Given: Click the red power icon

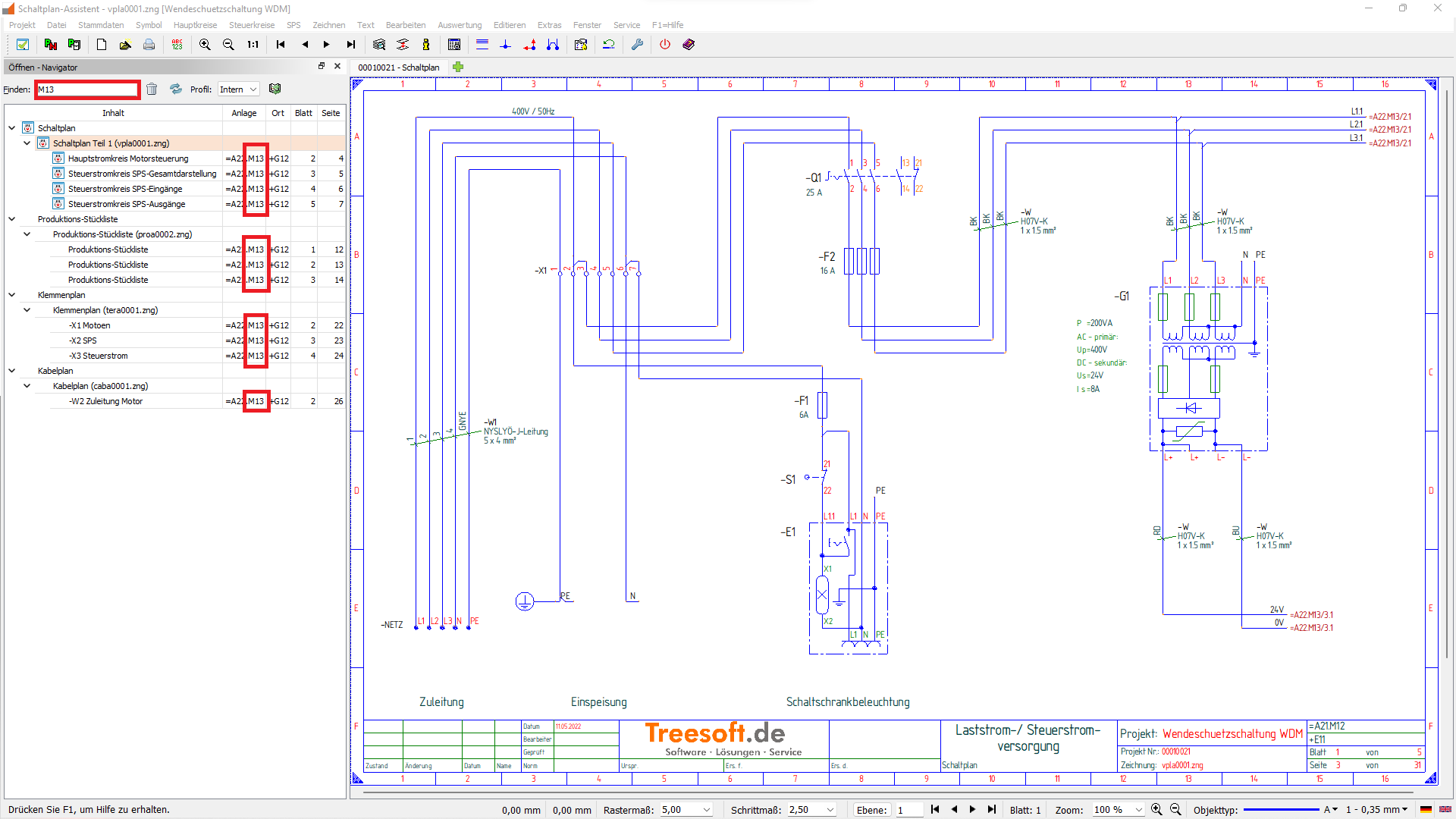Looking at the screenshot, I should 665,45.
